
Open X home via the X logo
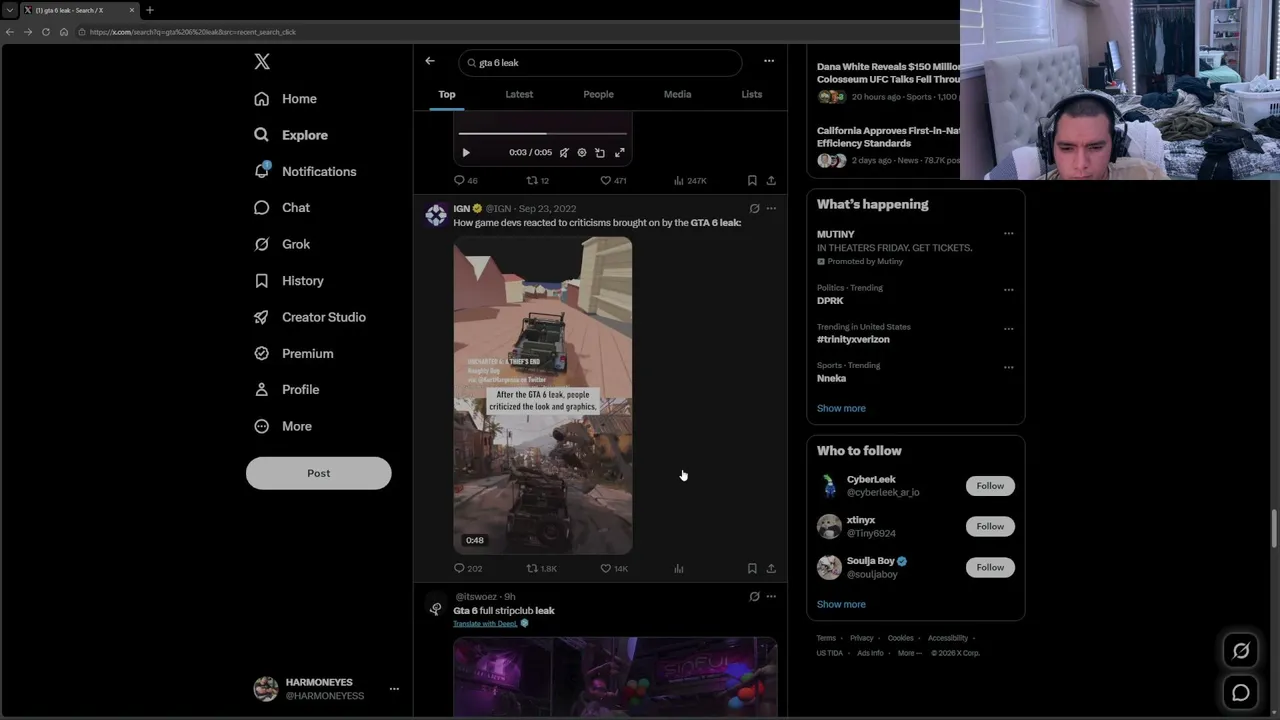pyautogui.click(x=262, y=62)
